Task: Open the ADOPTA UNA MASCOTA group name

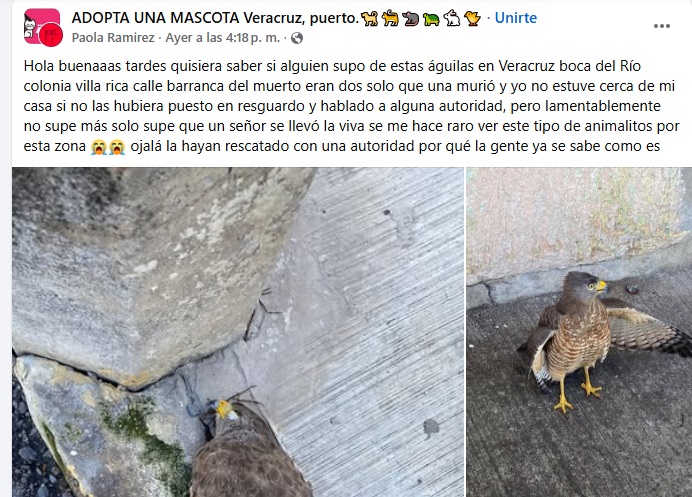Action: 215,18
